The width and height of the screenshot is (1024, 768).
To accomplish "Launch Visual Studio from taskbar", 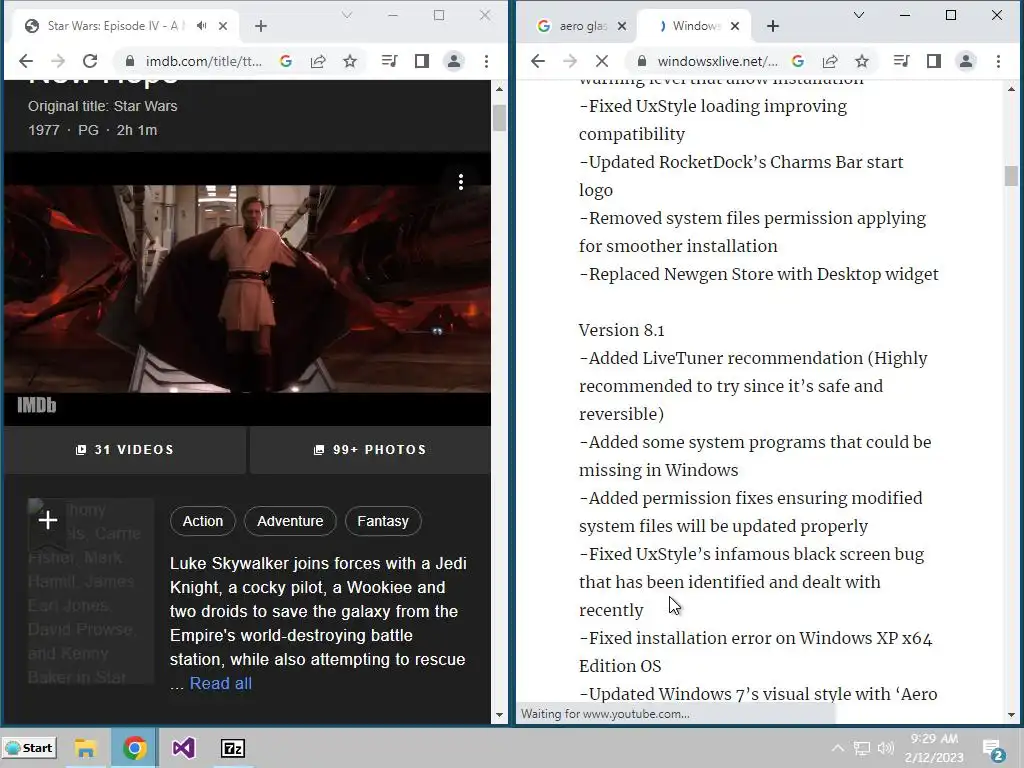I will 184,748.
